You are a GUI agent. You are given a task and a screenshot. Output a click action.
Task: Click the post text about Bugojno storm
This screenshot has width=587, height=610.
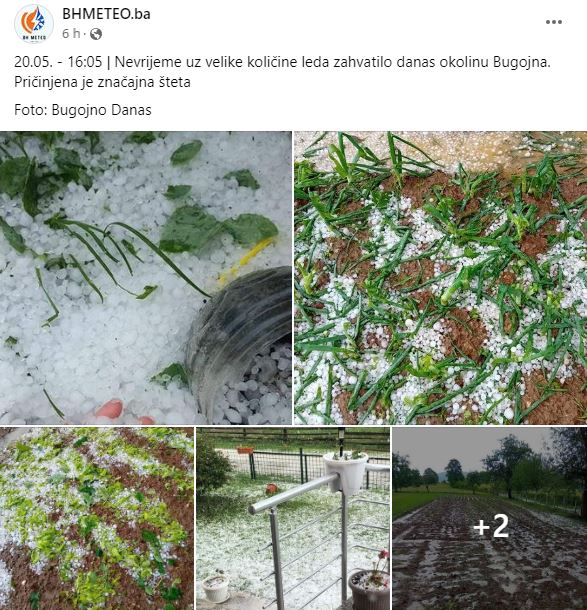click(283, 72)
